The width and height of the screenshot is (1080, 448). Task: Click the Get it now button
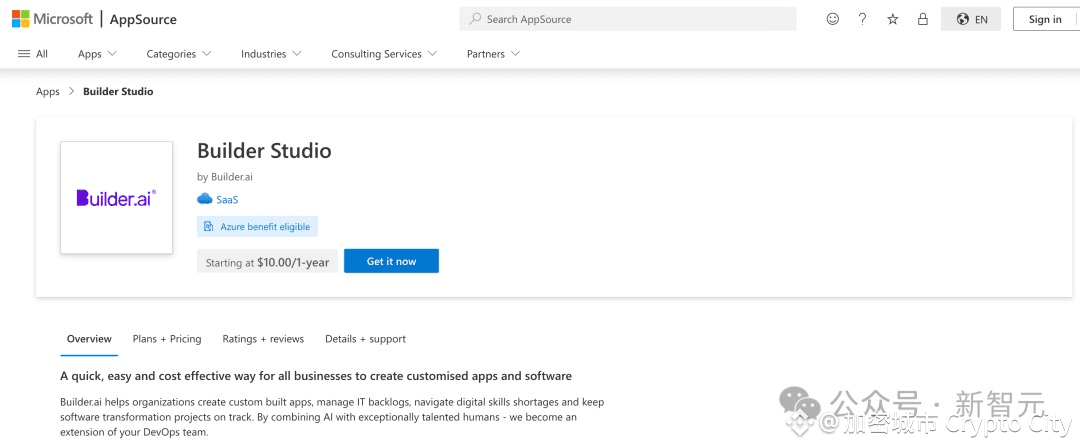tap(391, 261)
